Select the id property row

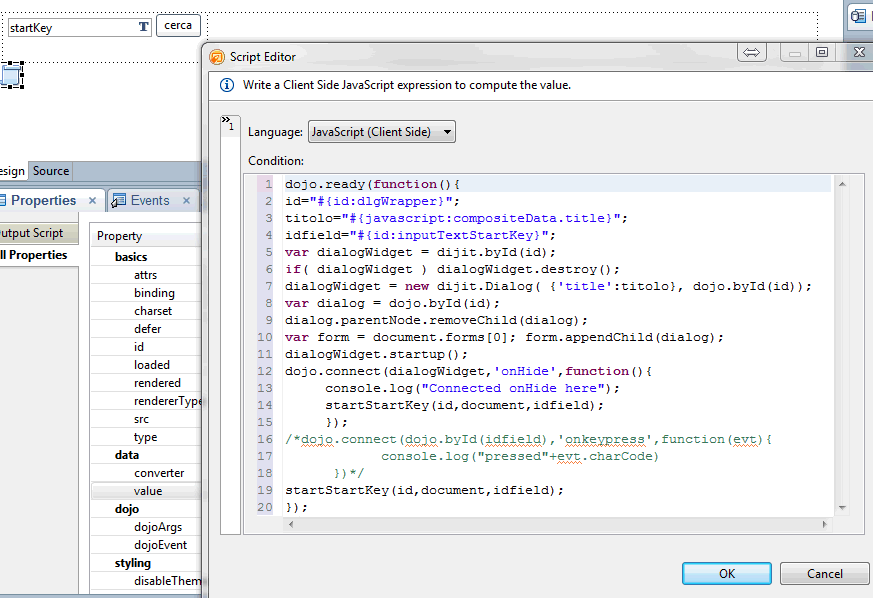coord(146,347)
